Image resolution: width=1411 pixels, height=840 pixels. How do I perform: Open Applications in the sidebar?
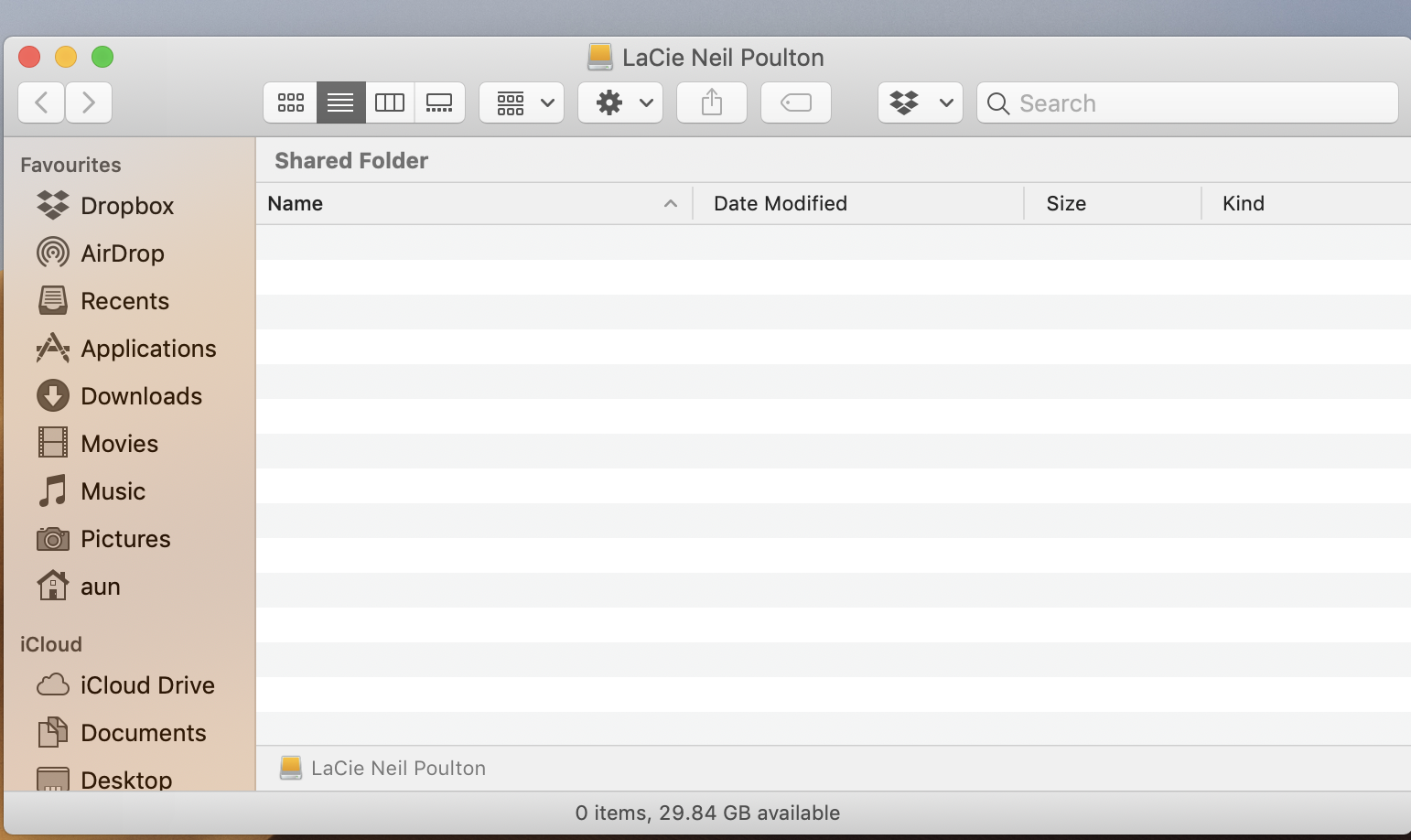coord(148,349)
